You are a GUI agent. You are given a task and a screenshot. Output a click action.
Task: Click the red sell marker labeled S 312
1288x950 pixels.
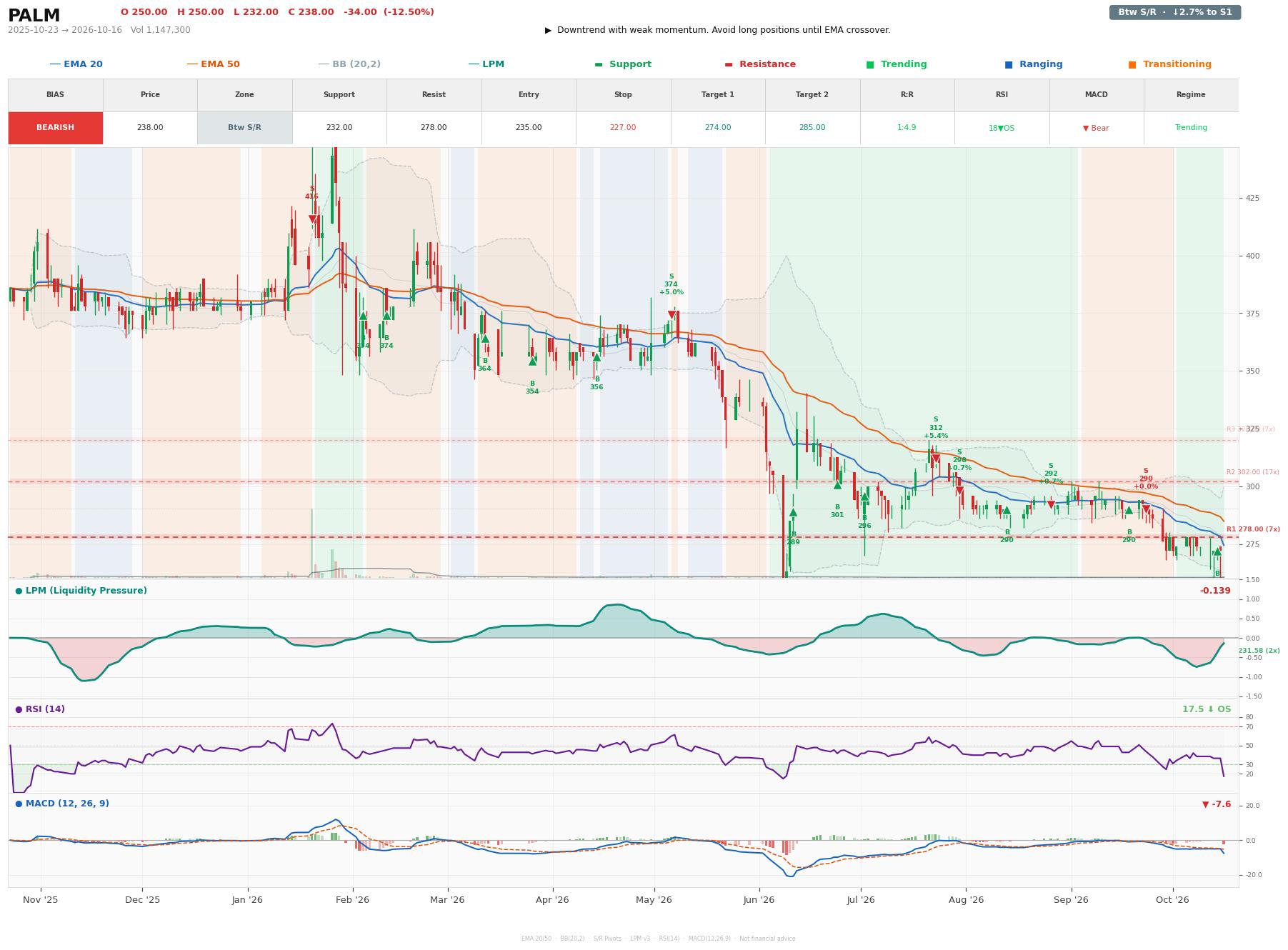tap(936, 459)
